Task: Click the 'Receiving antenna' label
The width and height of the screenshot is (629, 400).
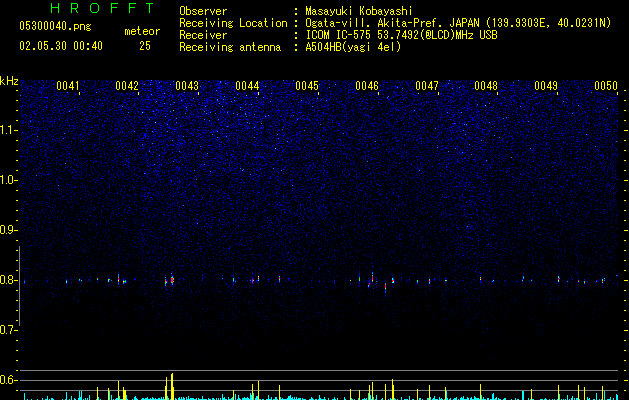Action: click(230, 47)
